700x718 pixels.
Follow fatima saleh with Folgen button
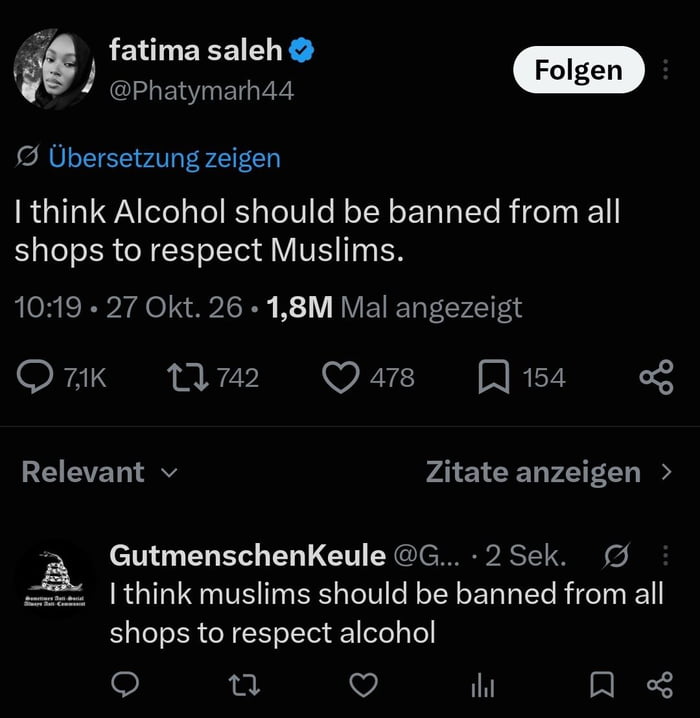[579, 70]
